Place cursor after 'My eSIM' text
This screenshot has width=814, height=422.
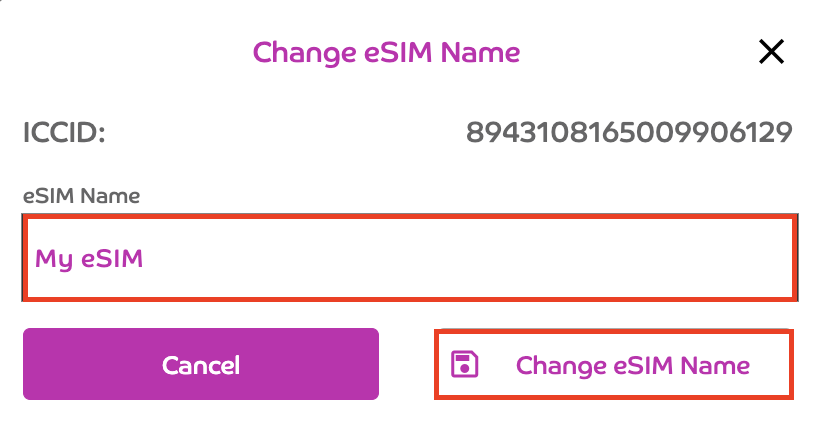point(146,259)
